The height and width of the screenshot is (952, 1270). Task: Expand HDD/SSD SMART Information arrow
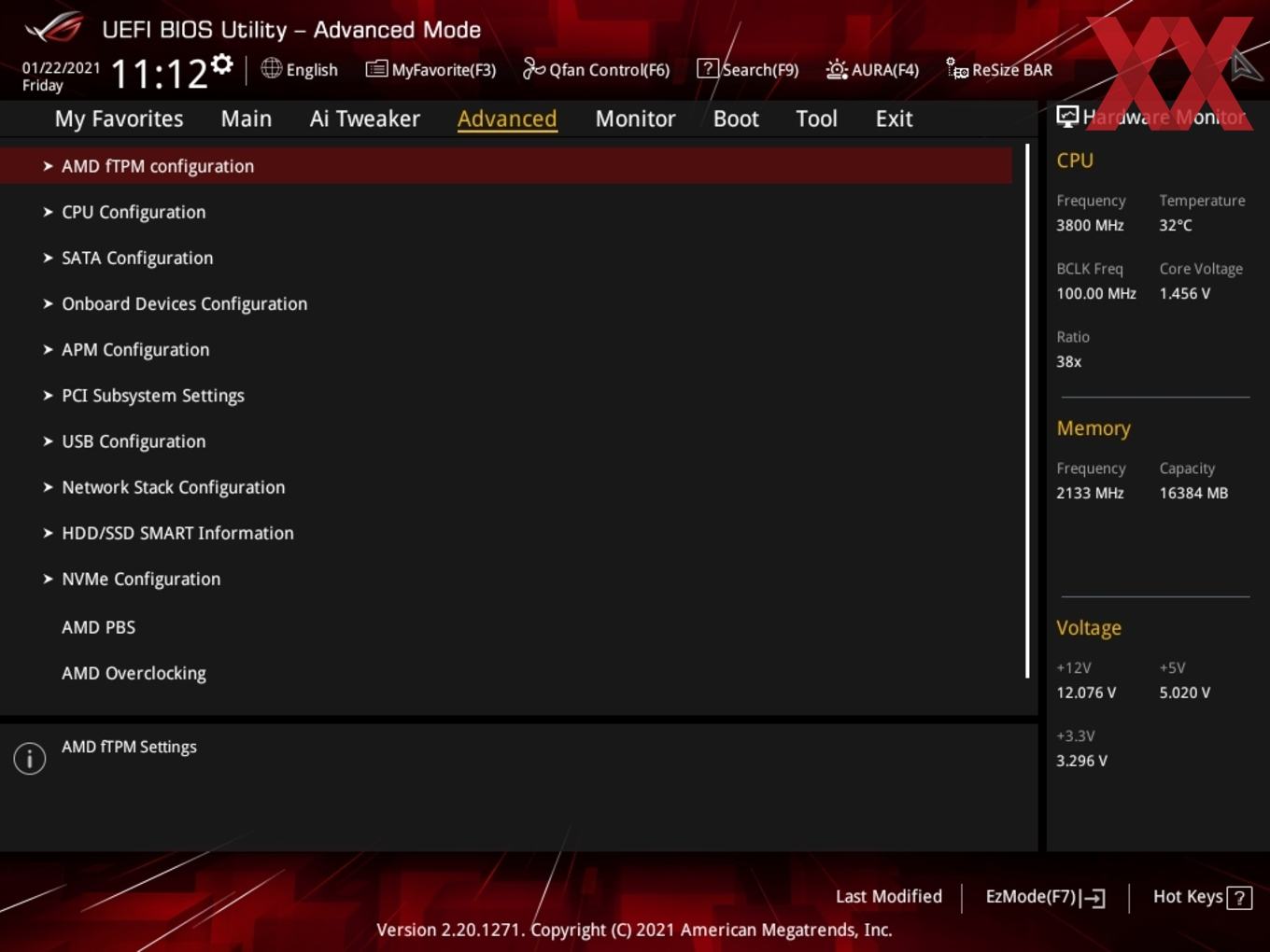click(48, 532)
